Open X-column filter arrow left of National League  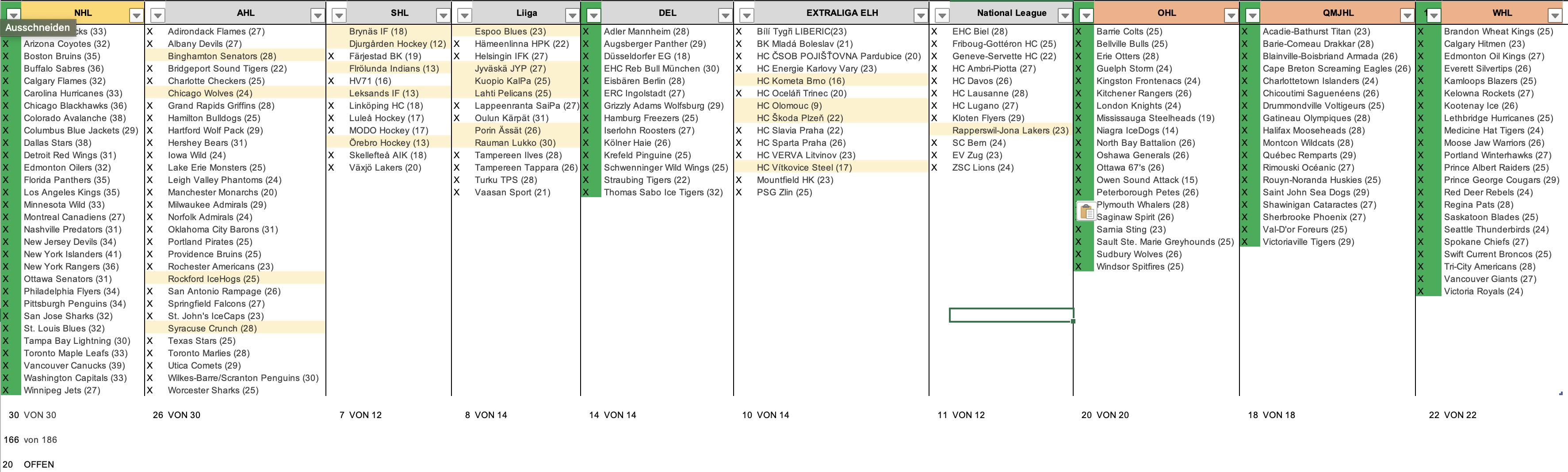click(x=942, y=15)
